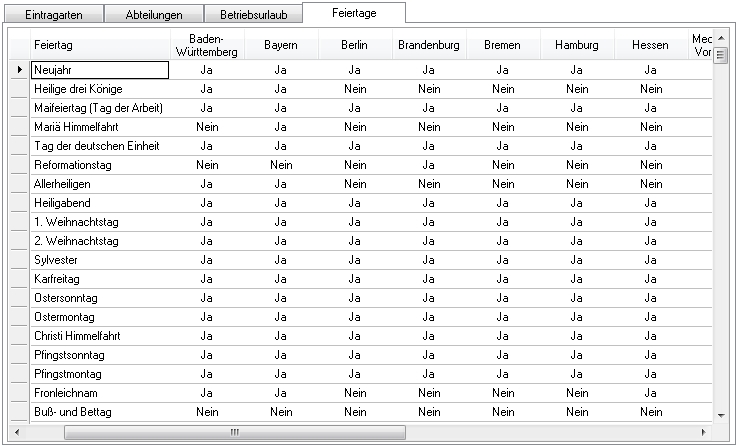Click the current row indicator arrow beside Neujahr

20,70
